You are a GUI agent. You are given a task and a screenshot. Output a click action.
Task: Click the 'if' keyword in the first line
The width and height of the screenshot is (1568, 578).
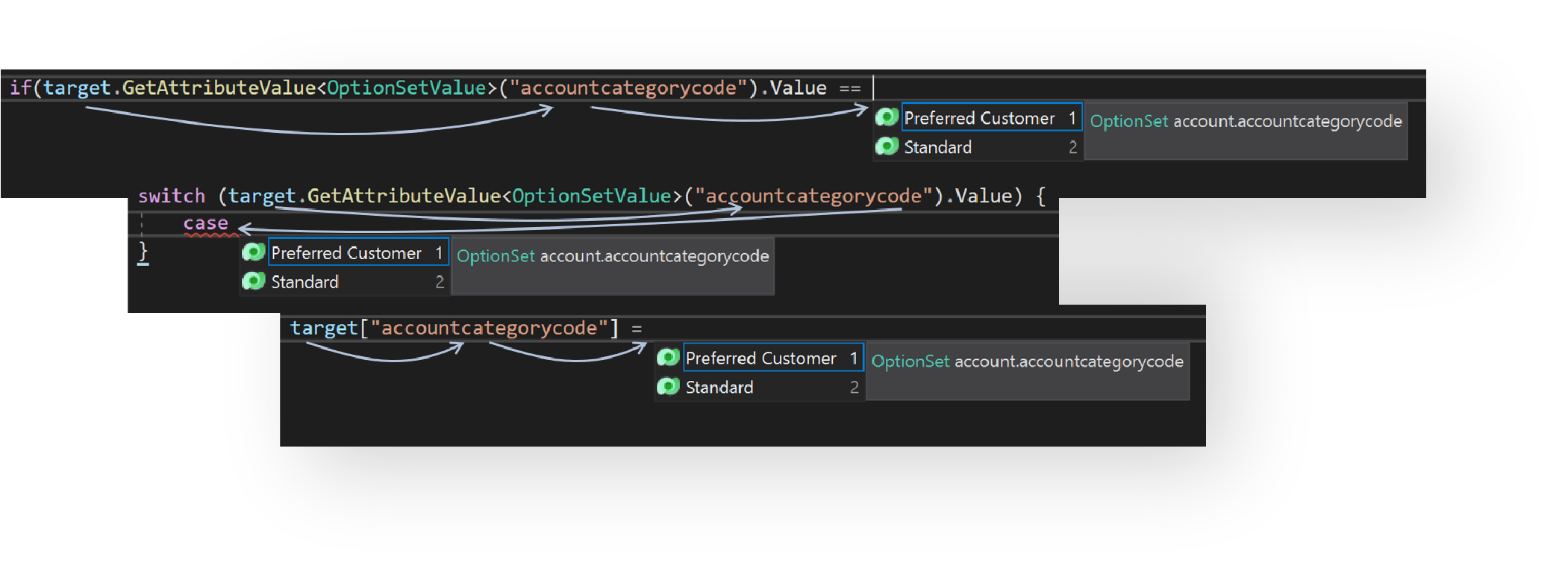[x=20, y=88]
